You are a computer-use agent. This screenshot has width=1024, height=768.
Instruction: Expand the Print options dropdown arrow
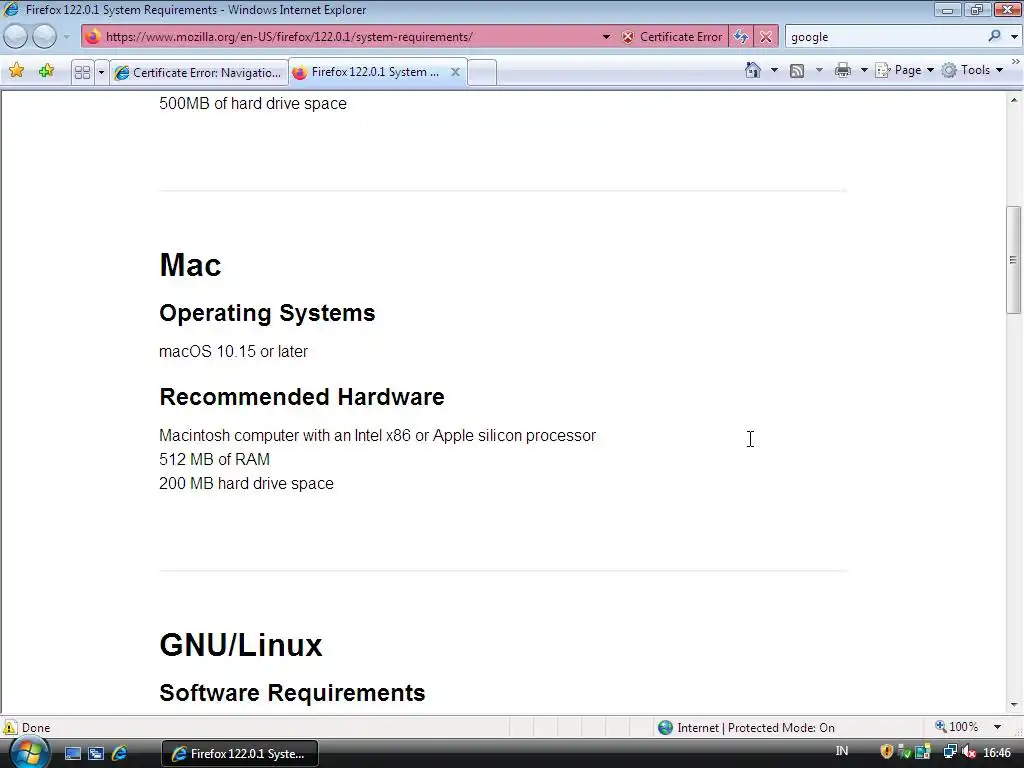(x=864, y=70)
